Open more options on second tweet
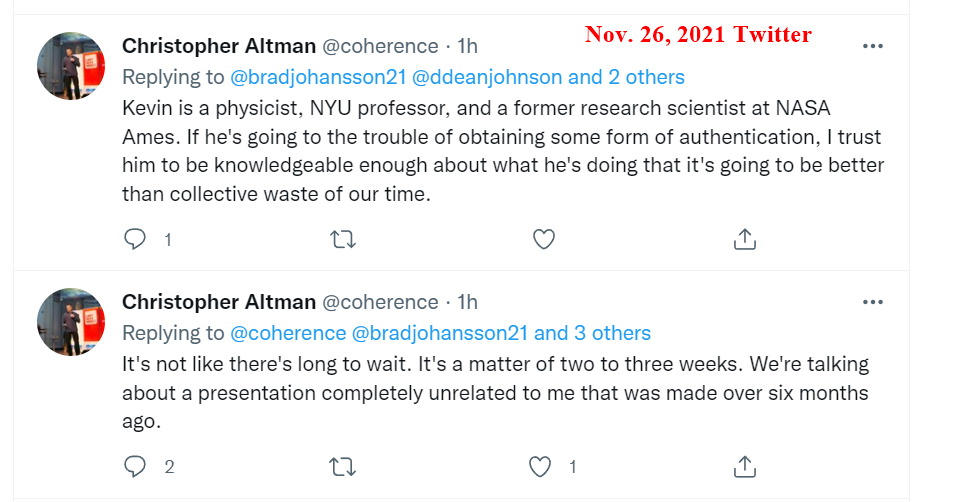 coord(873,301)
